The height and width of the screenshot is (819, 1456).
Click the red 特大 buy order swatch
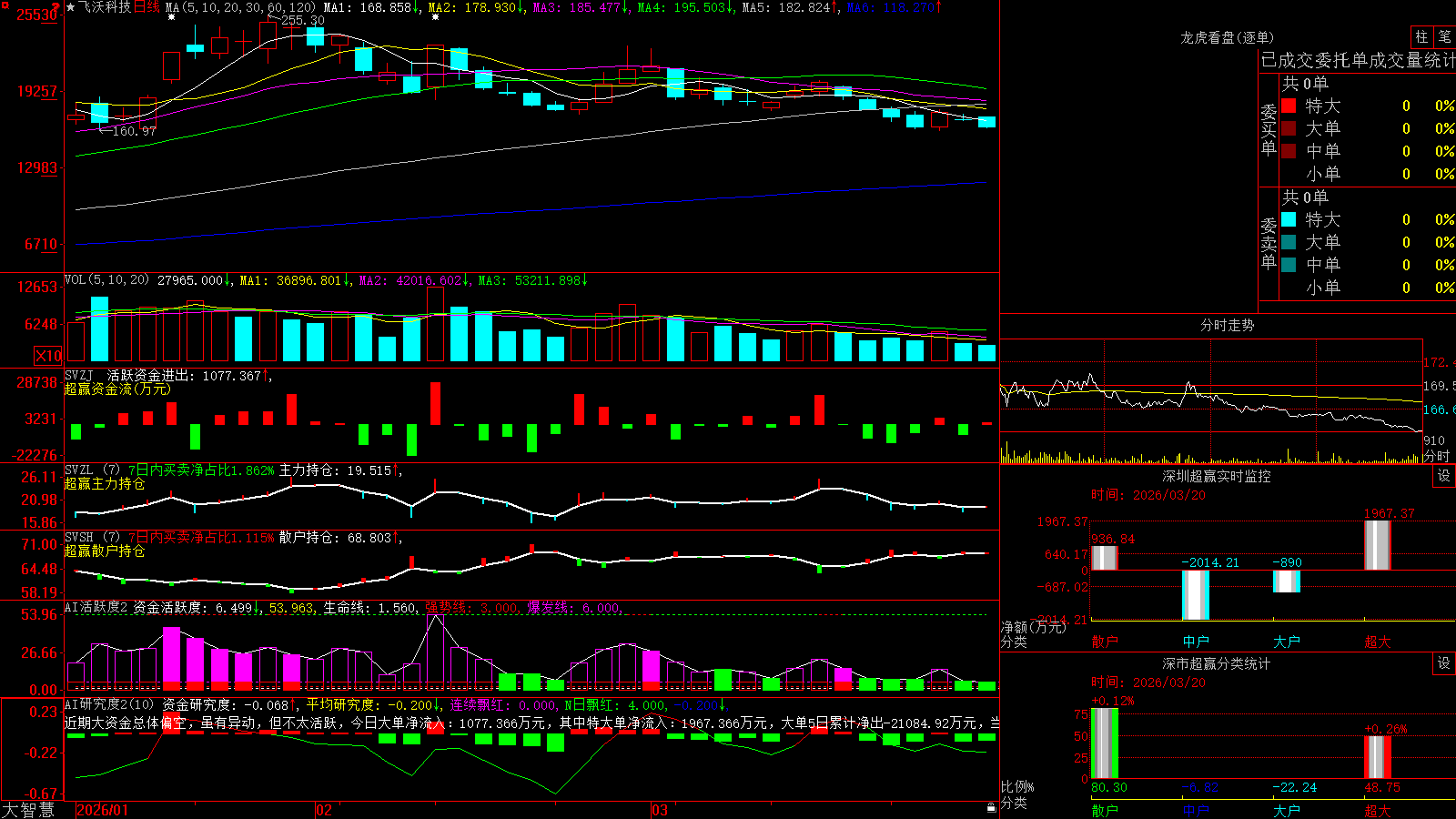[1289, 106]
